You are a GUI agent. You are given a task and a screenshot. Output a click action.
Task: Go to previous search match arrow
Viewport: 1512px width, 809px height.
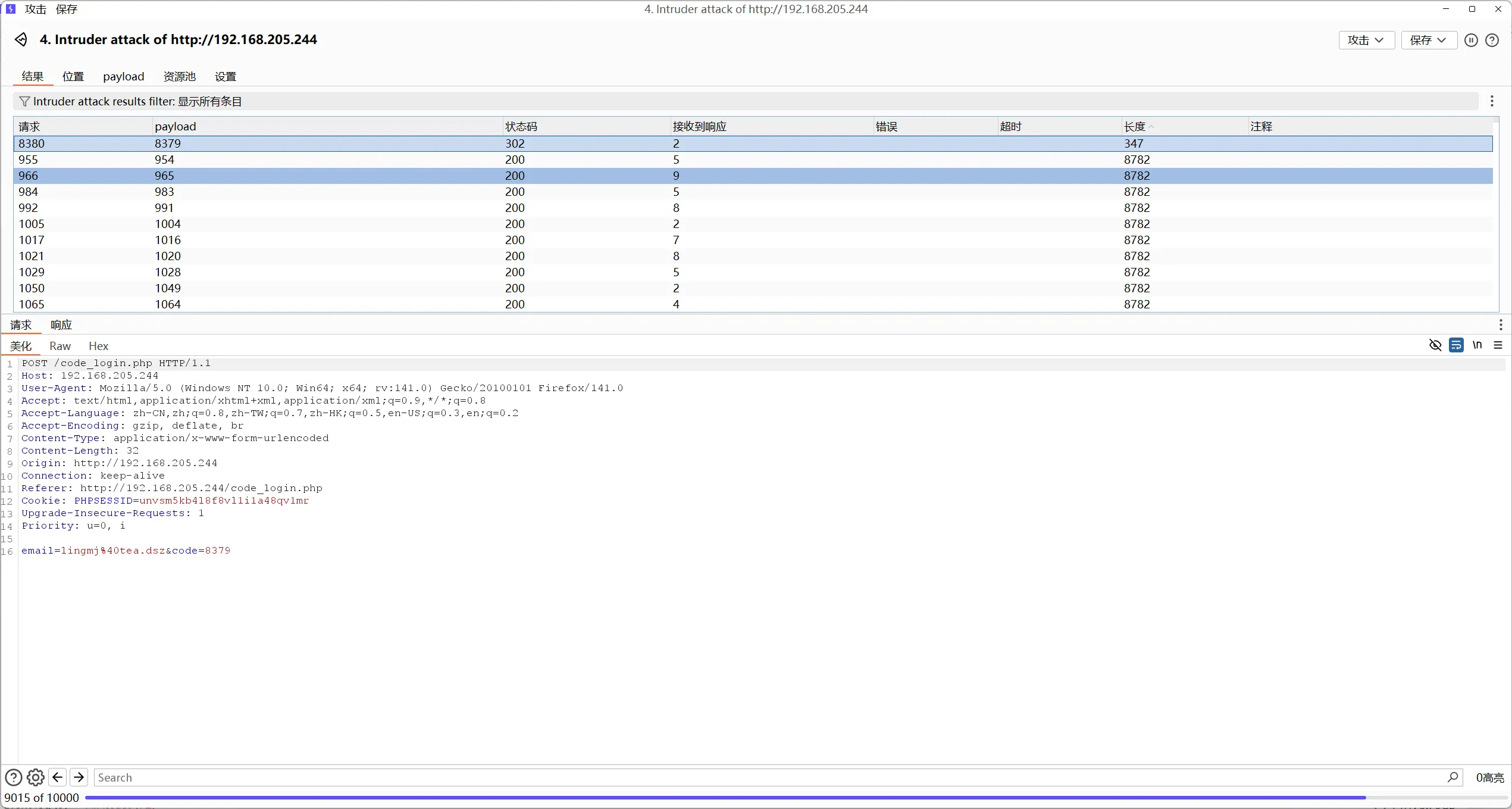click(58, 777)
